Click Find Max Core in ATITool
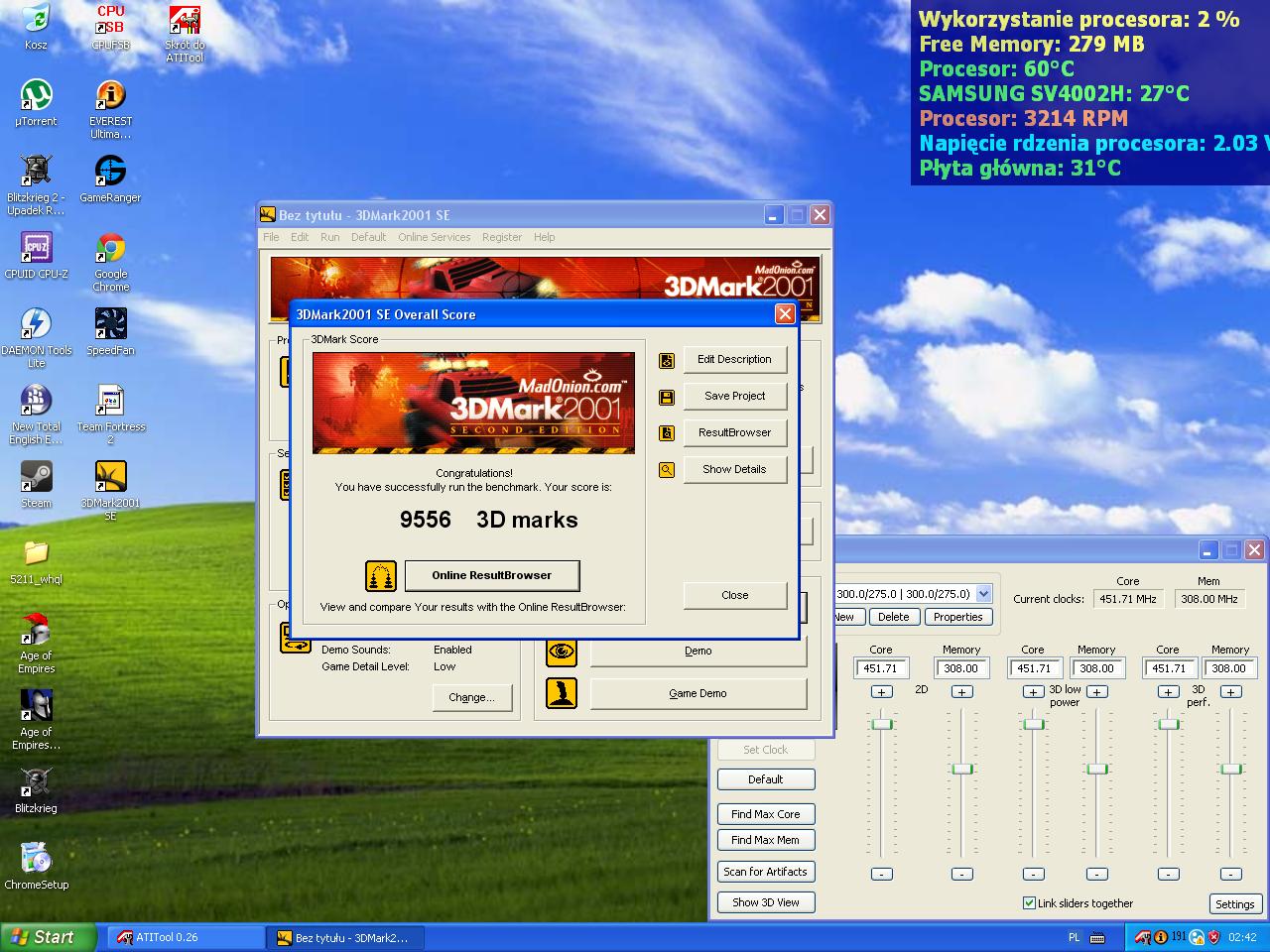Image resolution: width=1270 pixels, height=952 pixels. tap(766, 814)
